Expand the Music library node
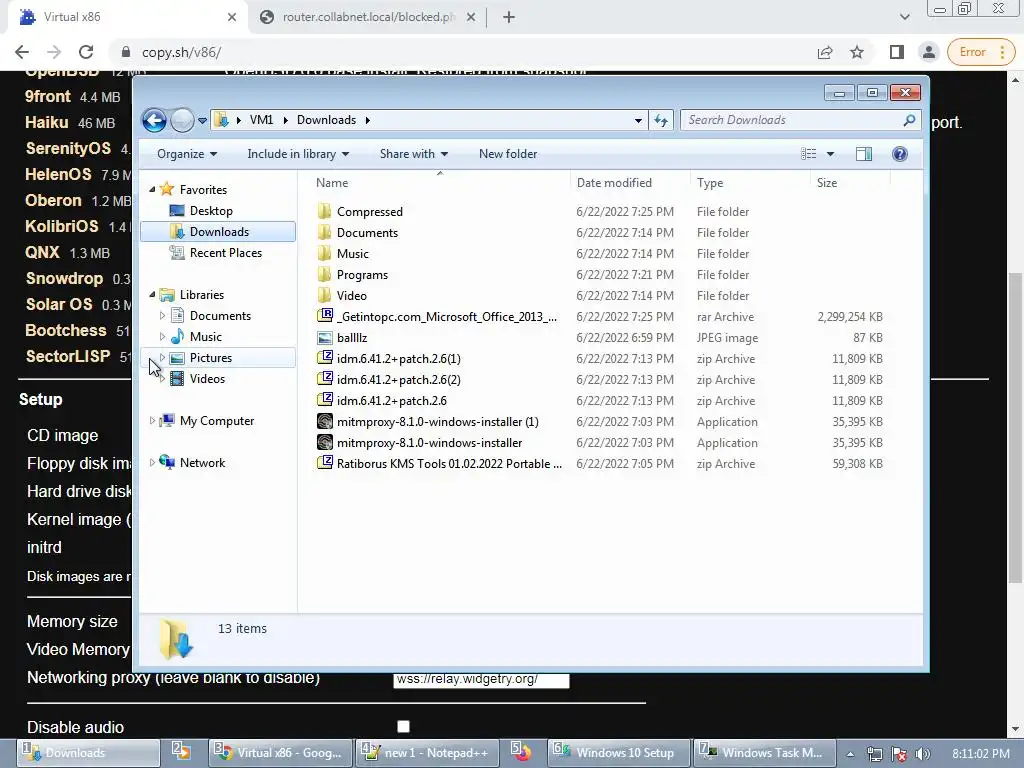 point(162,336)
